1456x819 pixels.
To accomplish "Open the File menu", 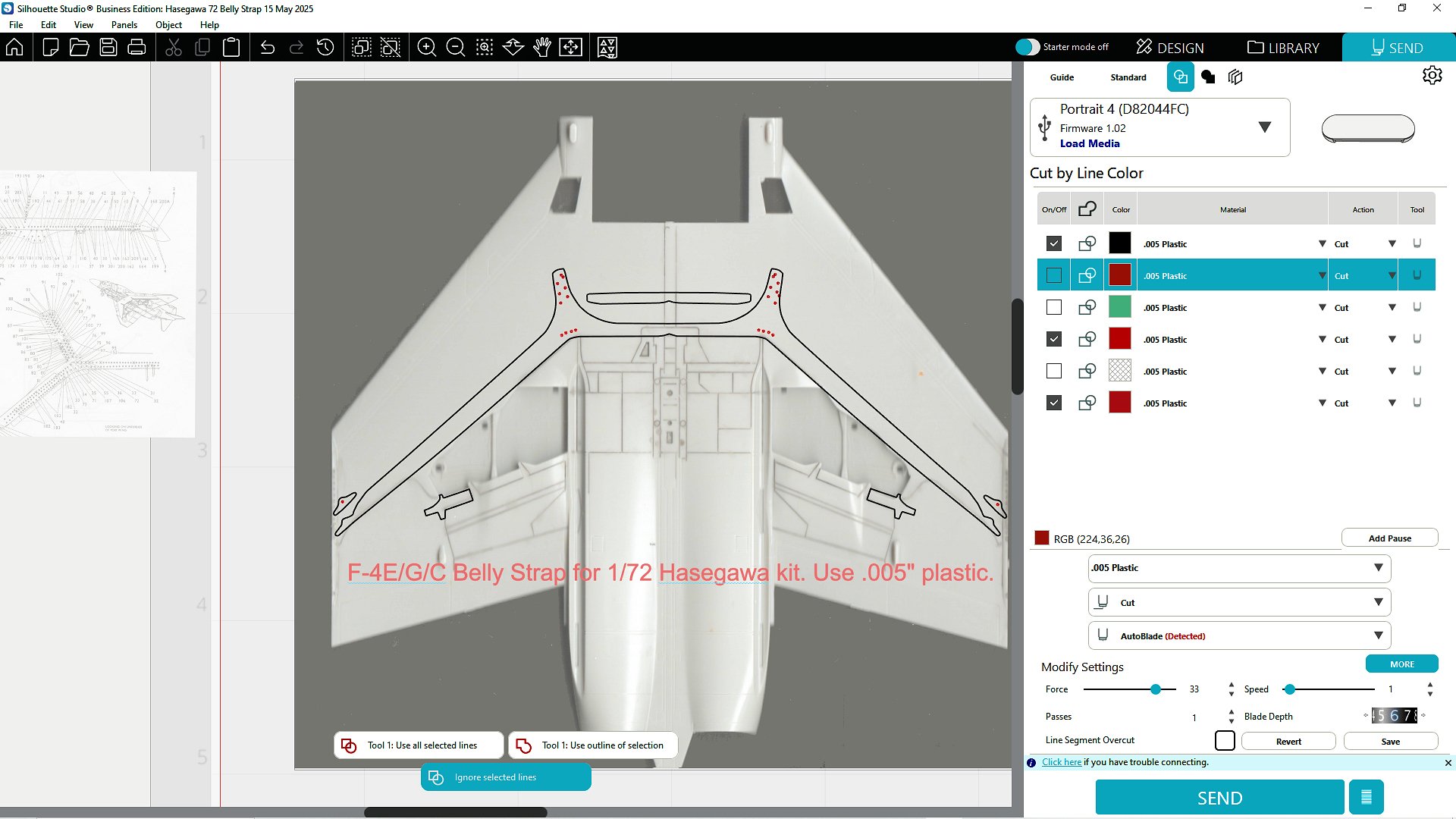I will pos(16,24).
